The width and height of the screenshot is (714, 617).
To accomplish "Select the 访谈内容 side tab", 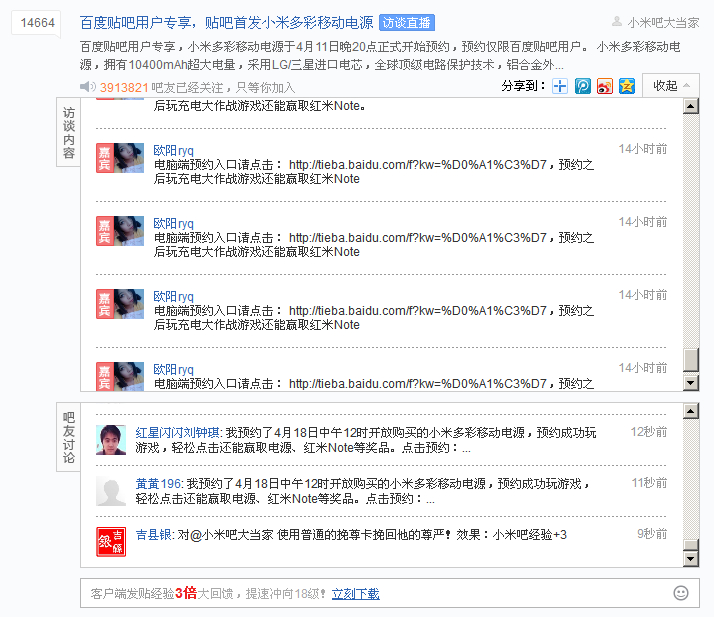I will (68, 133).
